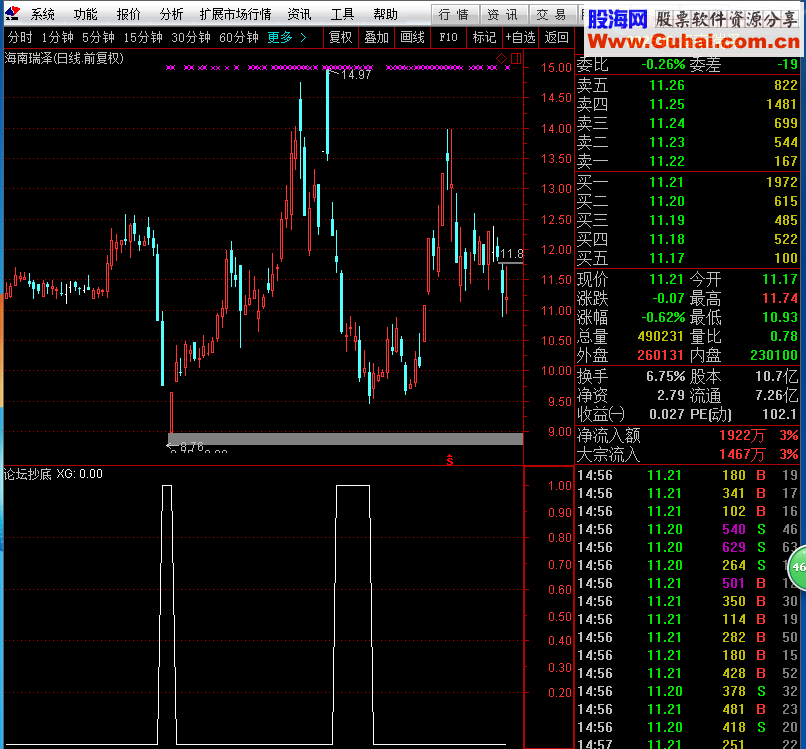Click the 内盘 value 230100
This screenshot has height=749, width=806.
pyautogui.click(x=774, y=355)
